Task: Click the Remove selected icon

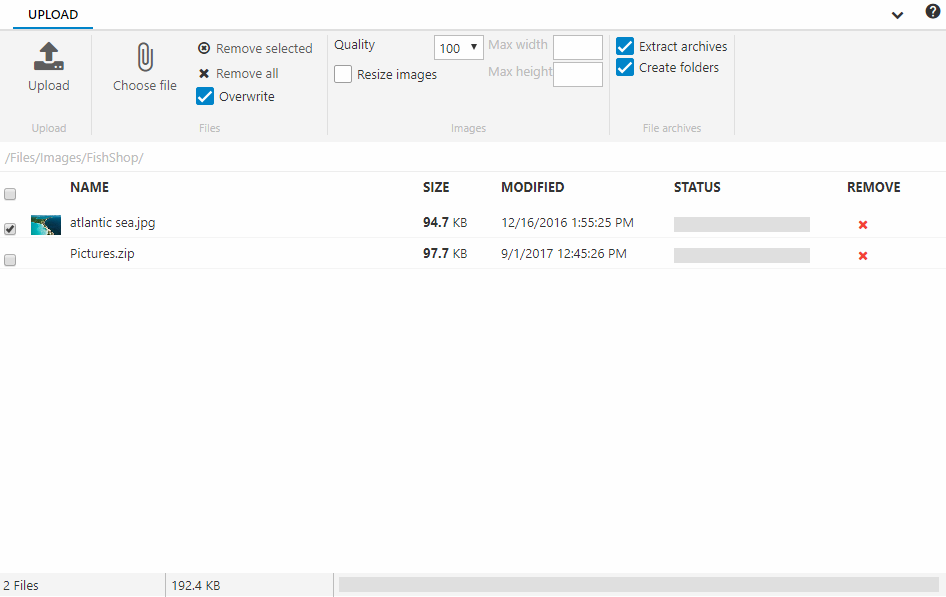Action: tap(204, 48)
